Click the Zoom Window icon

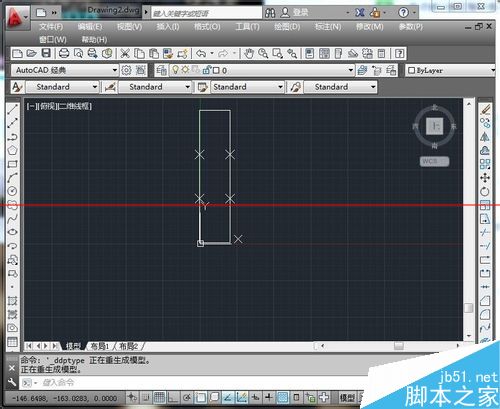click(x=277, y=53)
